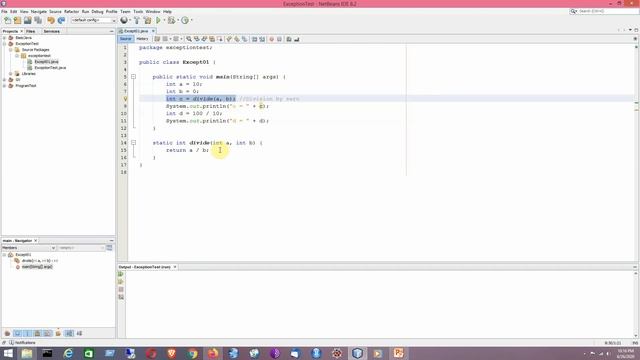Click the Save All toolbar icon

pyautogui.click(x=38, y=20)
